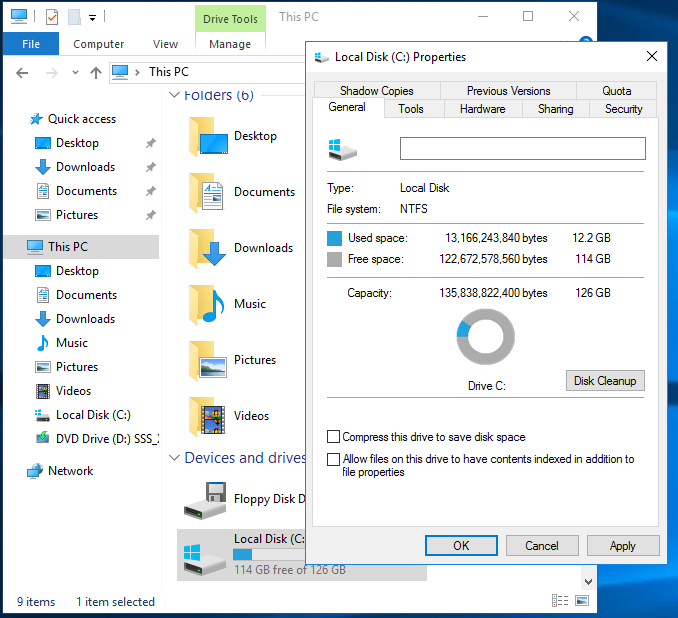Image resolution: width=678 pixels, height=618 pixels.
Task: Click Drive Tools contextual tab header
Action: [230, 19]
